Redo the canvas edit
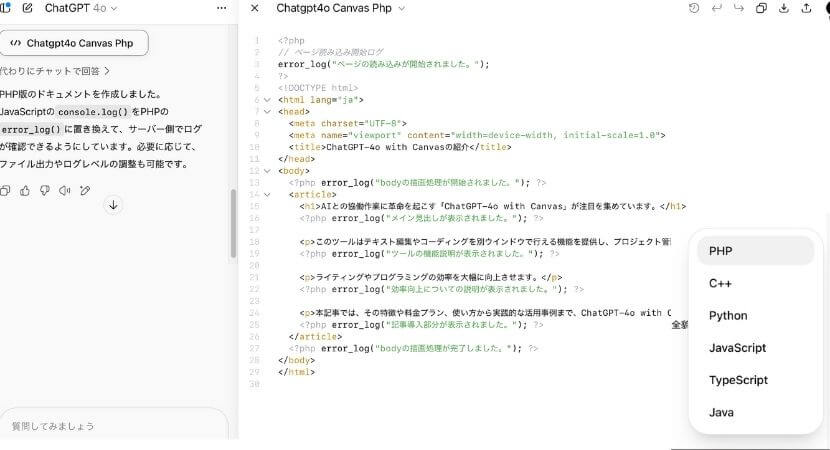 point(738,8)
